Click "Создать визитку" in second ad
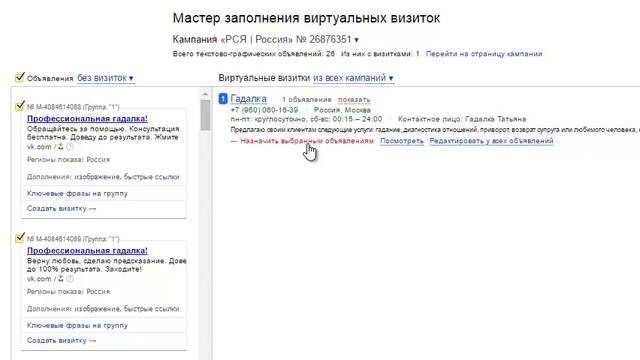Viewport: 640px width, 360px height. [x=61, y=340]
